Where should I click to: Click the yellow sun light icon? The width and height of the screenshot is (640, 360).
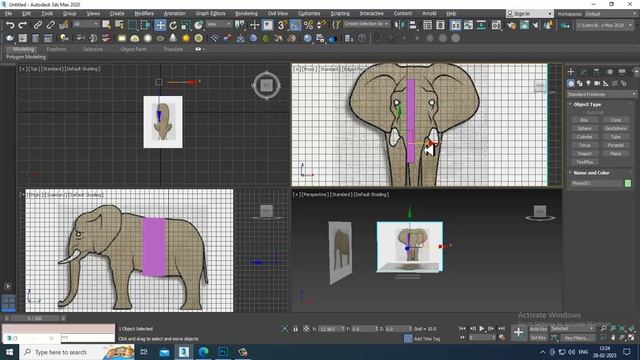pos(186,38)
